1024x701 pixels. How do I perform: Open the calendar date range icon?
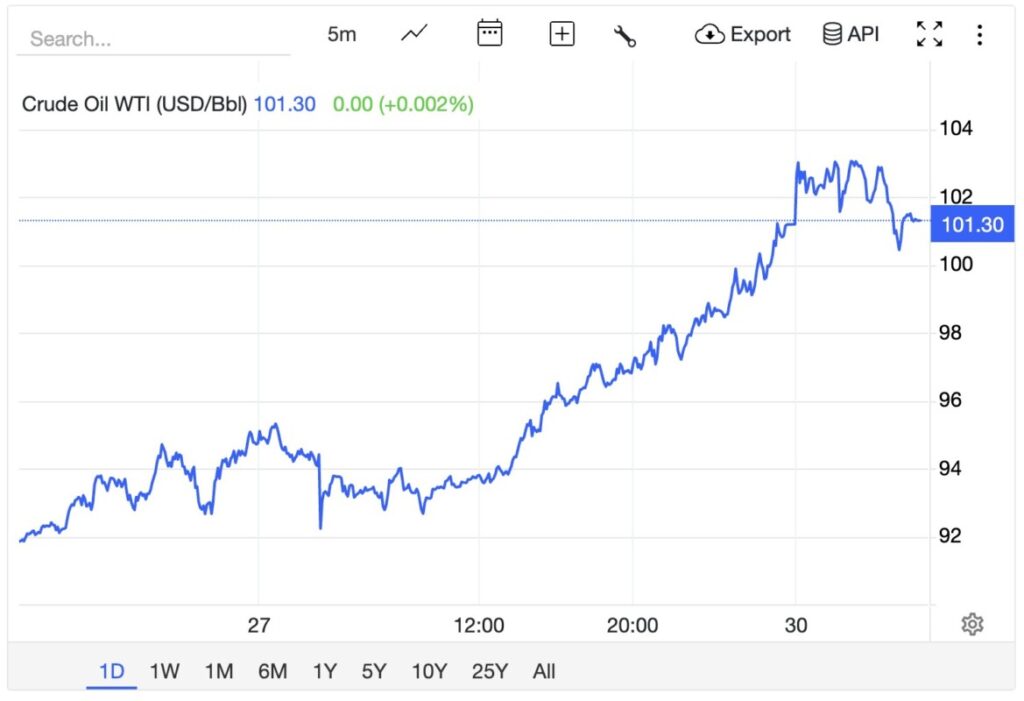[x=489, y=33]
